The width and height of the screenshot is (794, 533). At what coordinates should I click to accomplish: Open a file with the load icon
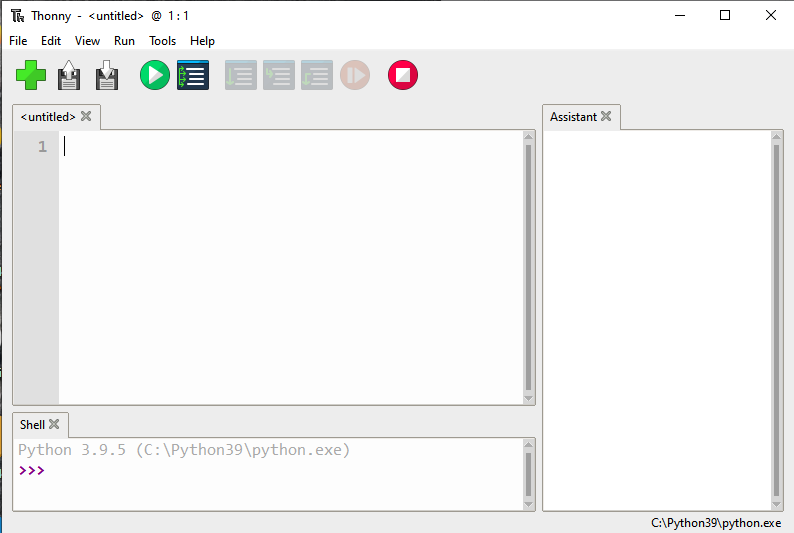coord(69,75)
